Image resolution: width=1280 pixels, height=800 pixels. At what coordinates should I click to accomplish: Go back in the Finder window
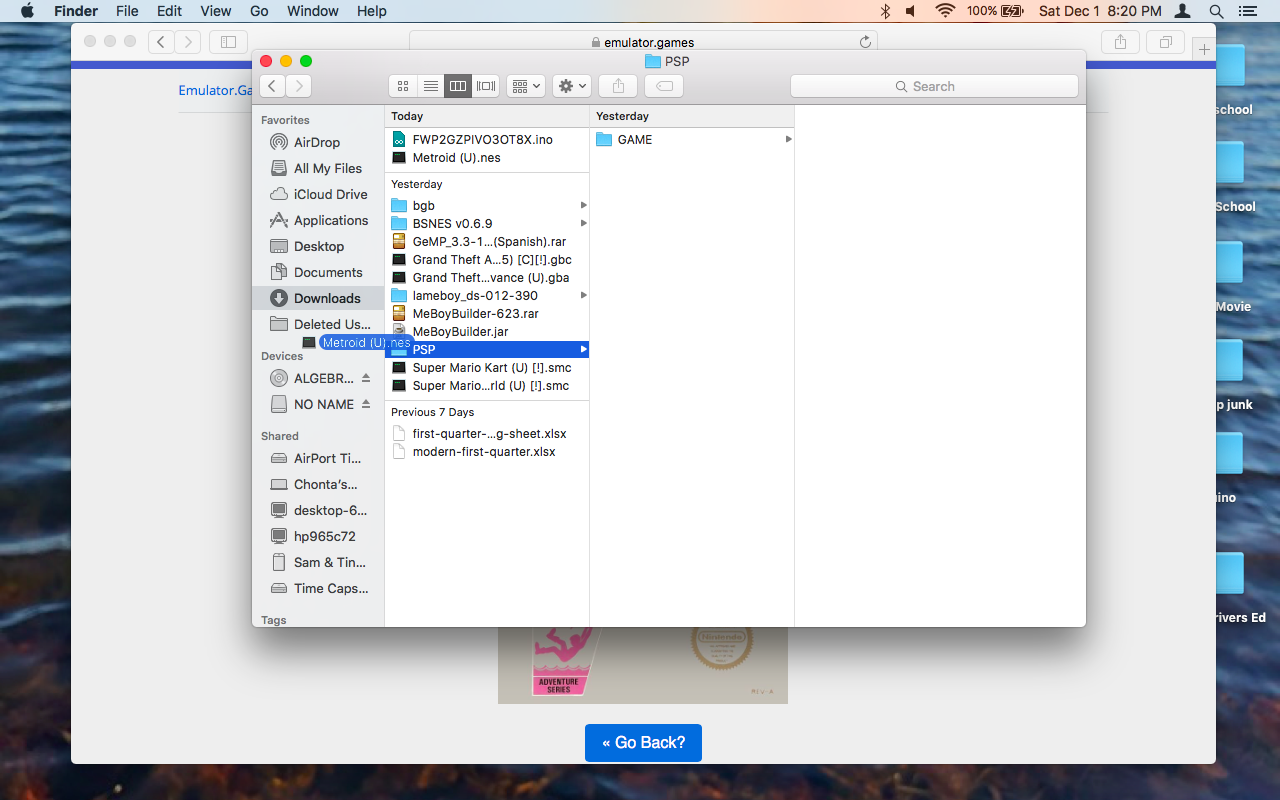(272, 86)
